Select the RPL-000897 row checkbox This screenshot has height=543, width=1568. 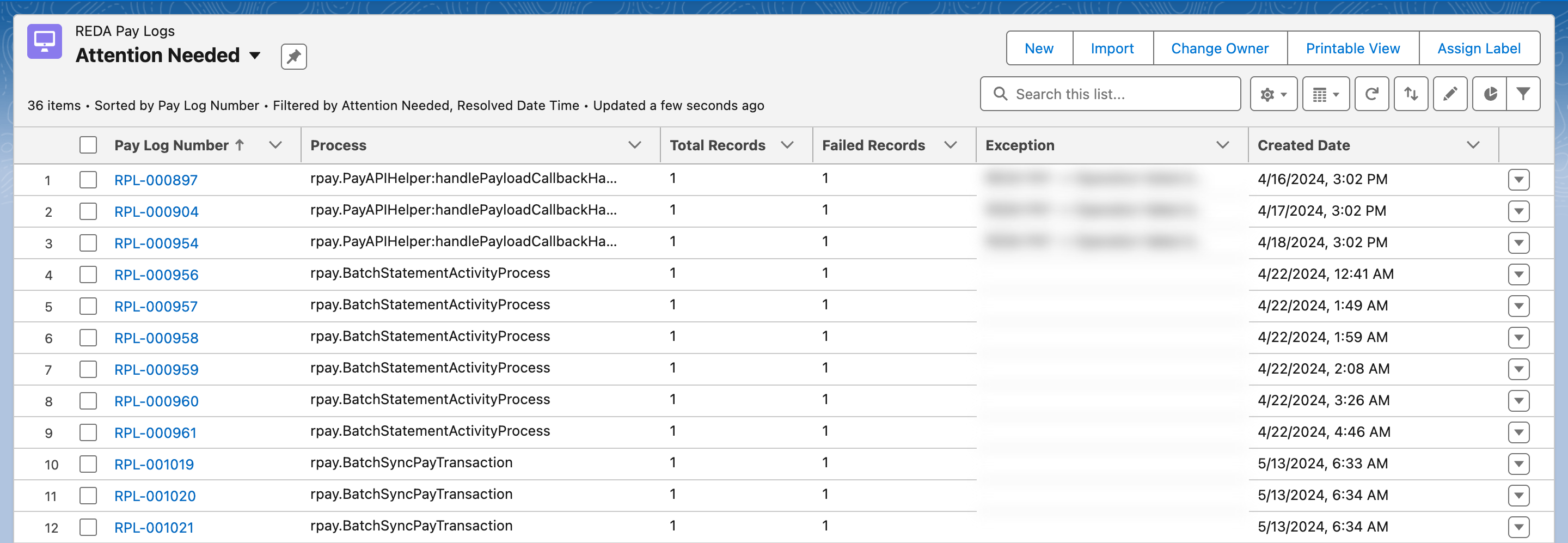88,180
